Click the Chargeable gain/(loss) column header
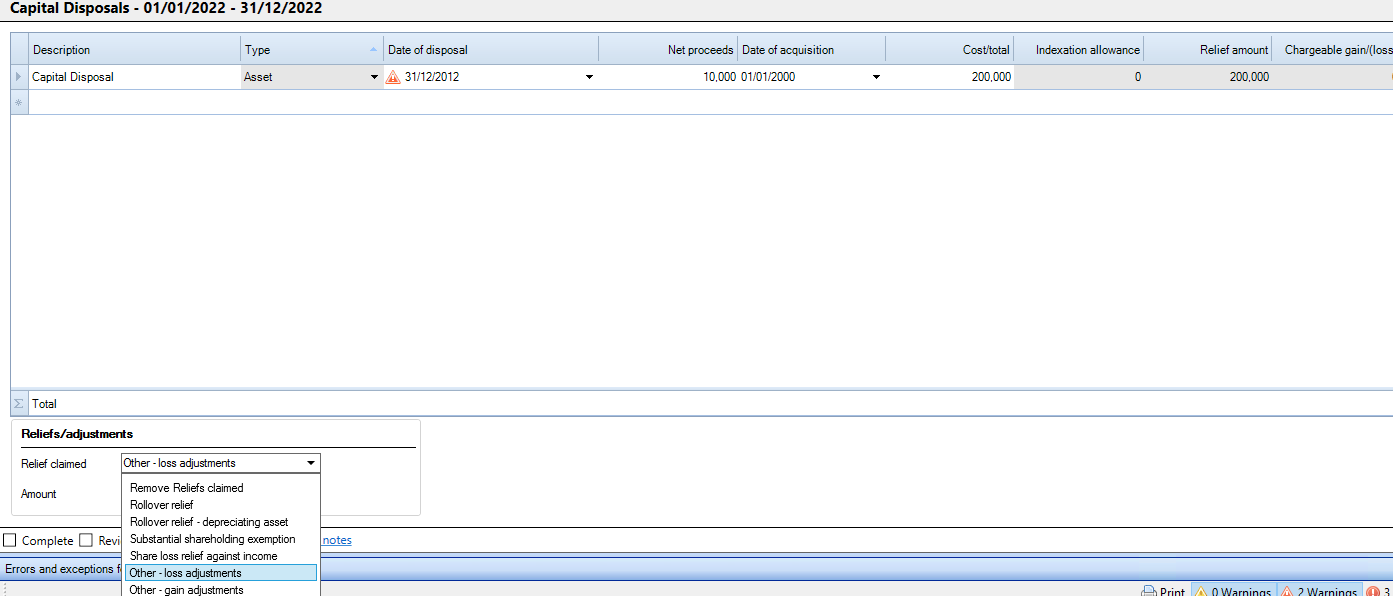The height and width of the screenshot is (596, 1393). click(x=1333, y=50)
